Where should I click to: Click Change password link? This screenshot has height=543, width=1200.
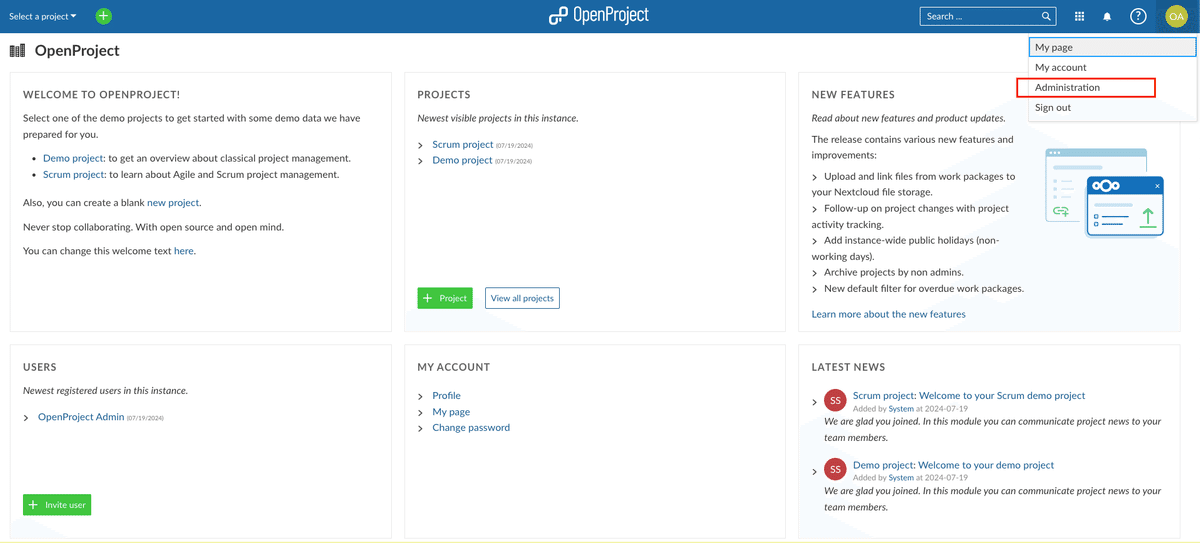[x=471, y=428]
